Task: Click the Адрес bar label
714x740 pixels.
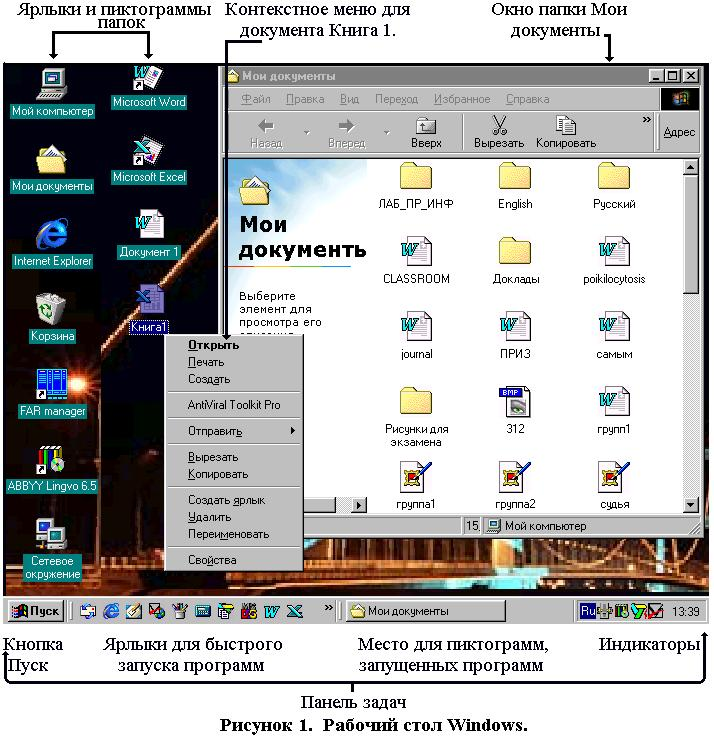Action: 679,132
